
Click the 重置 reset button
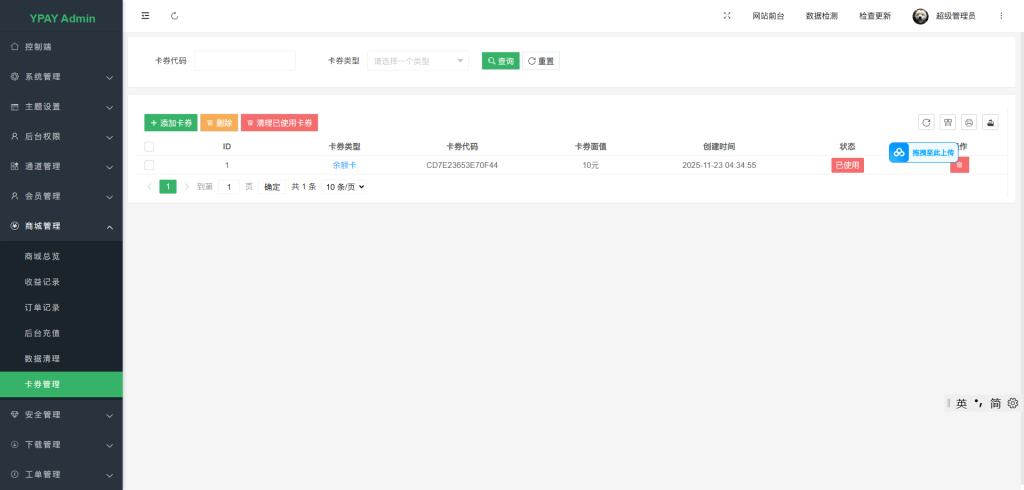pyautogui.click(x=541, y=61)
